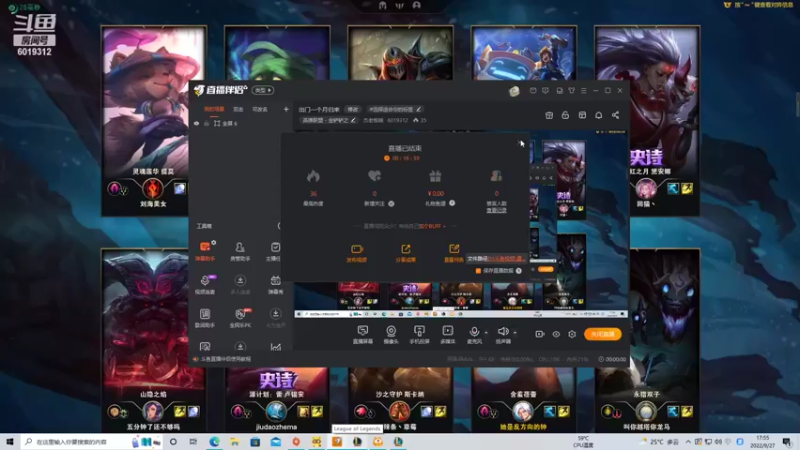Click info icon beside 礼物收益
This screenshot has height=450, width=800.
coord(452,203)
